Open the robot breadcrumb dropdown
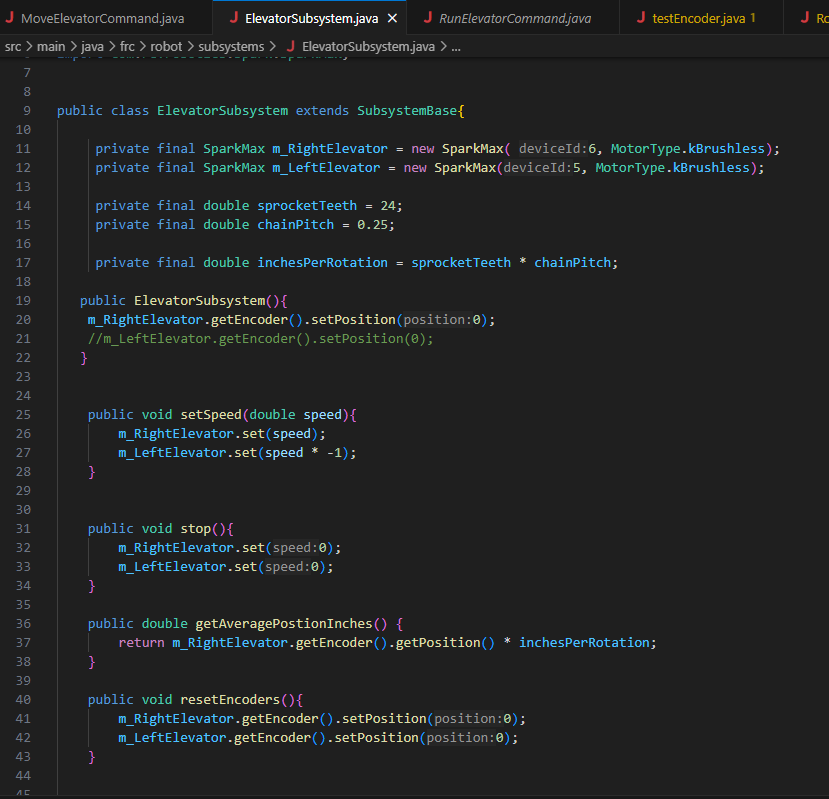This screenshot has height=799, width=829. [x=166, y=45]
